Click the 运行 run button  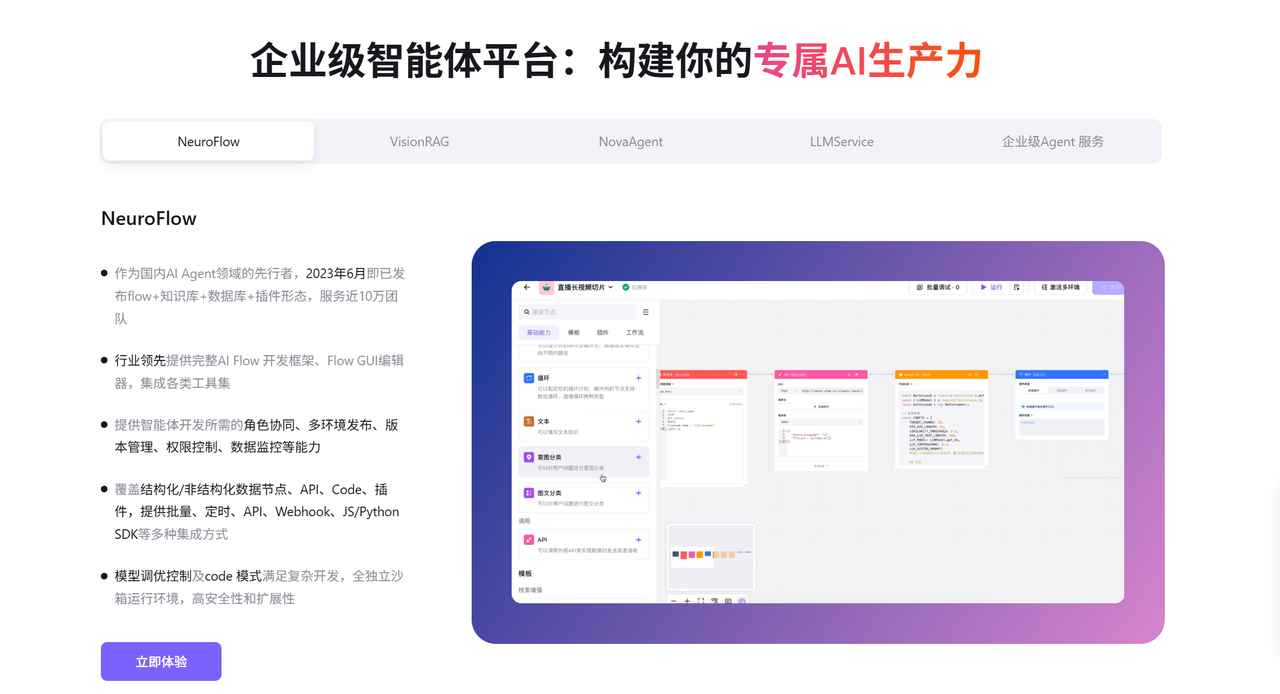pyautogui.click(x=991, y=287)
